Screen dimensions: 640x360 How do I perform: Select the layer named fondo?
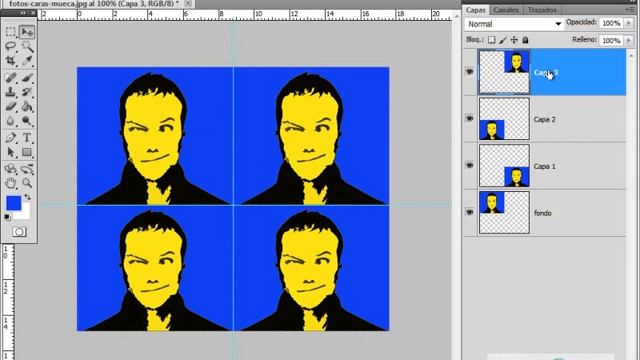point(542,213)
